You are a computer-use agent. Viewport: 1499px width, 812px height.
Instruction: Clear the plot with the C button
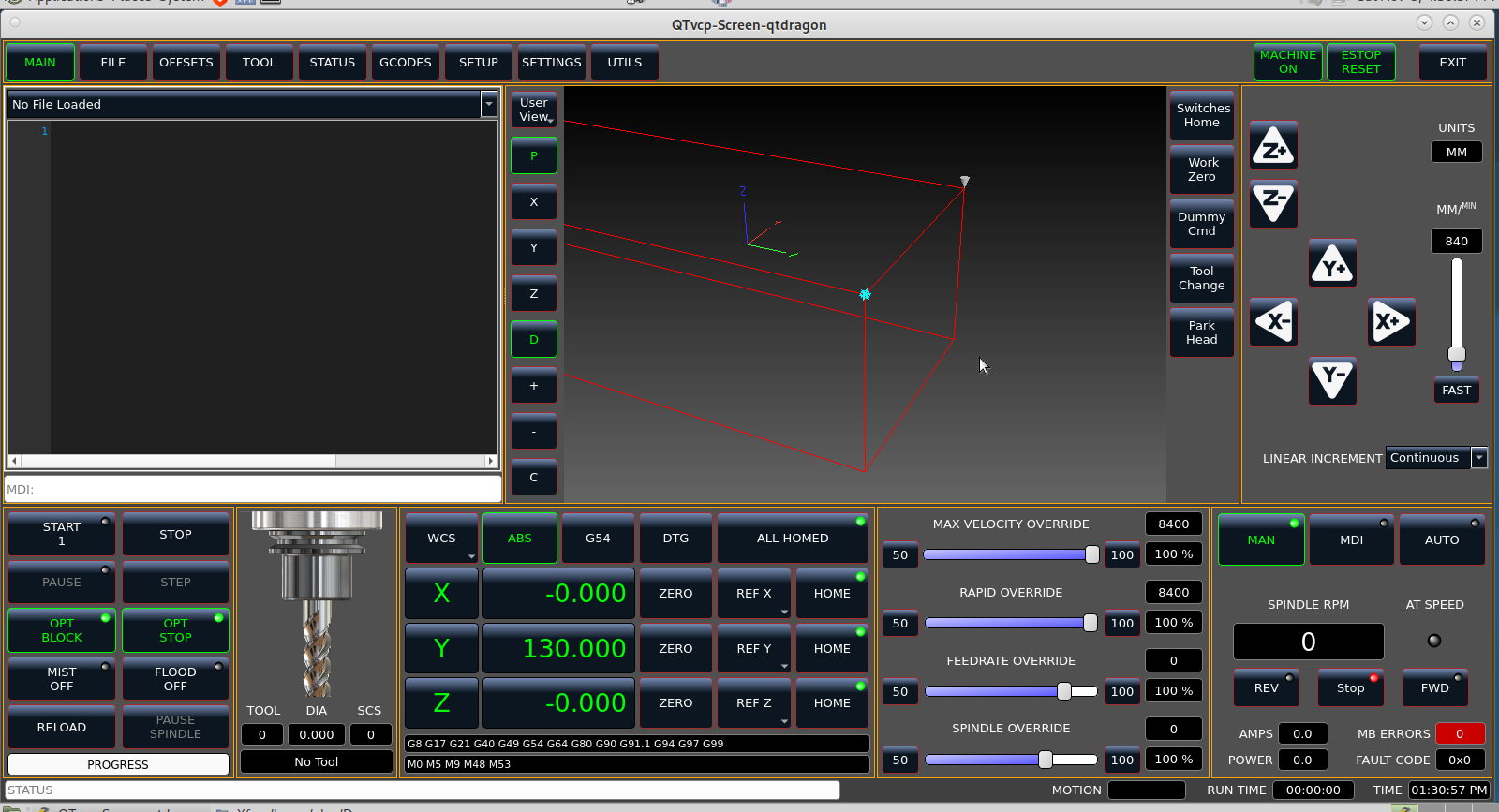tap(534, 478)
